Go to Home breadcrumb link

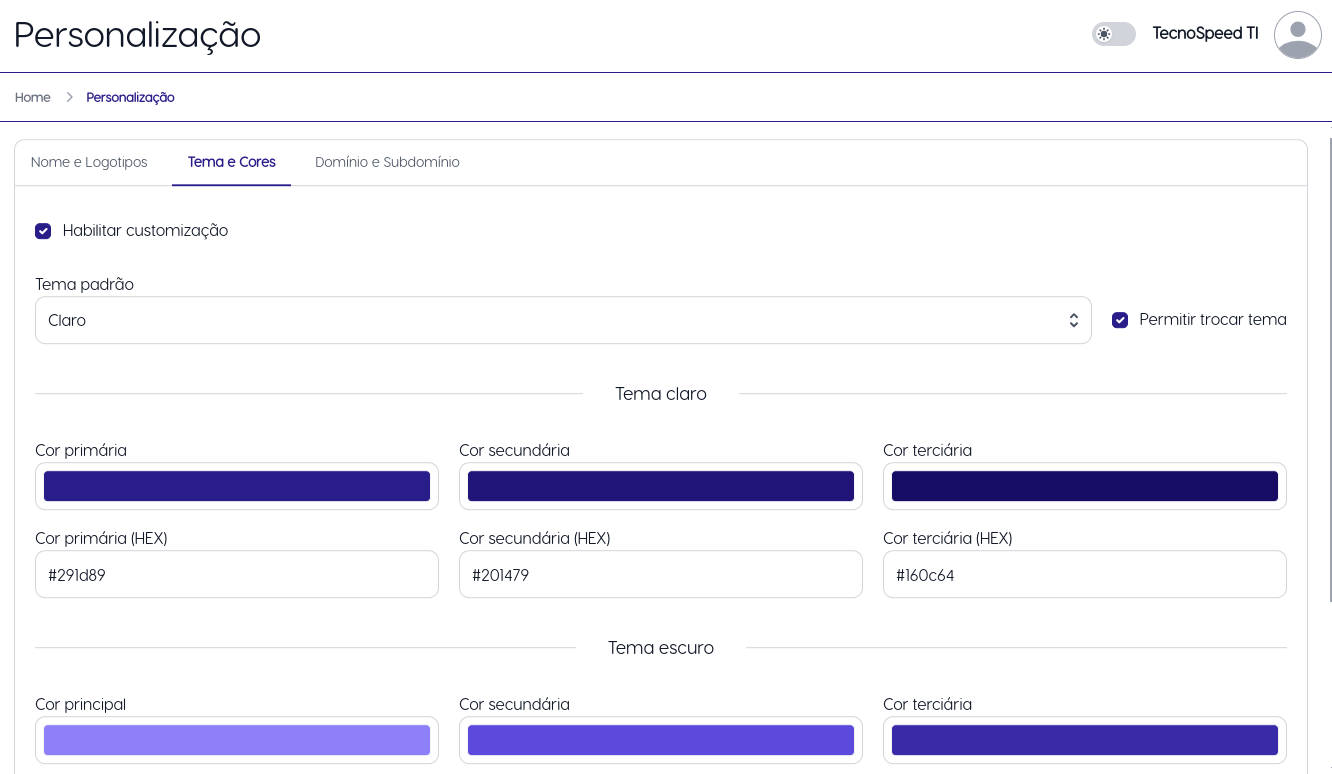point(33,97)
